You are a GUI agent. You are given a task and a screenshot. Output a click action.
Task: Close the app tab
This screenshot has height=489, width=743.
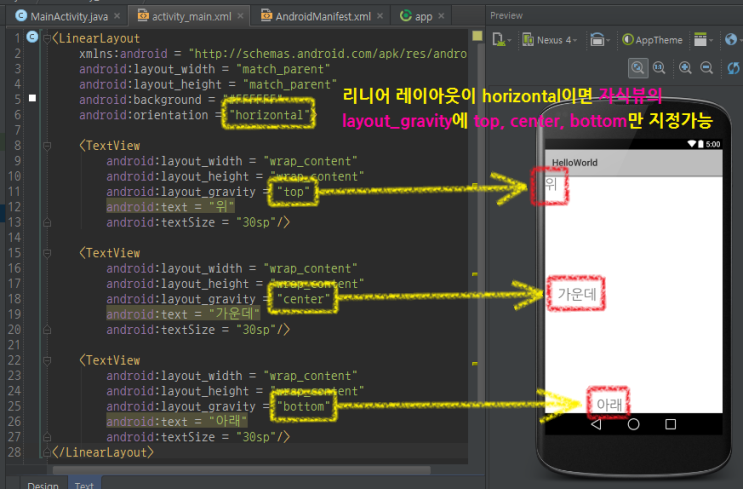point(441,17)
